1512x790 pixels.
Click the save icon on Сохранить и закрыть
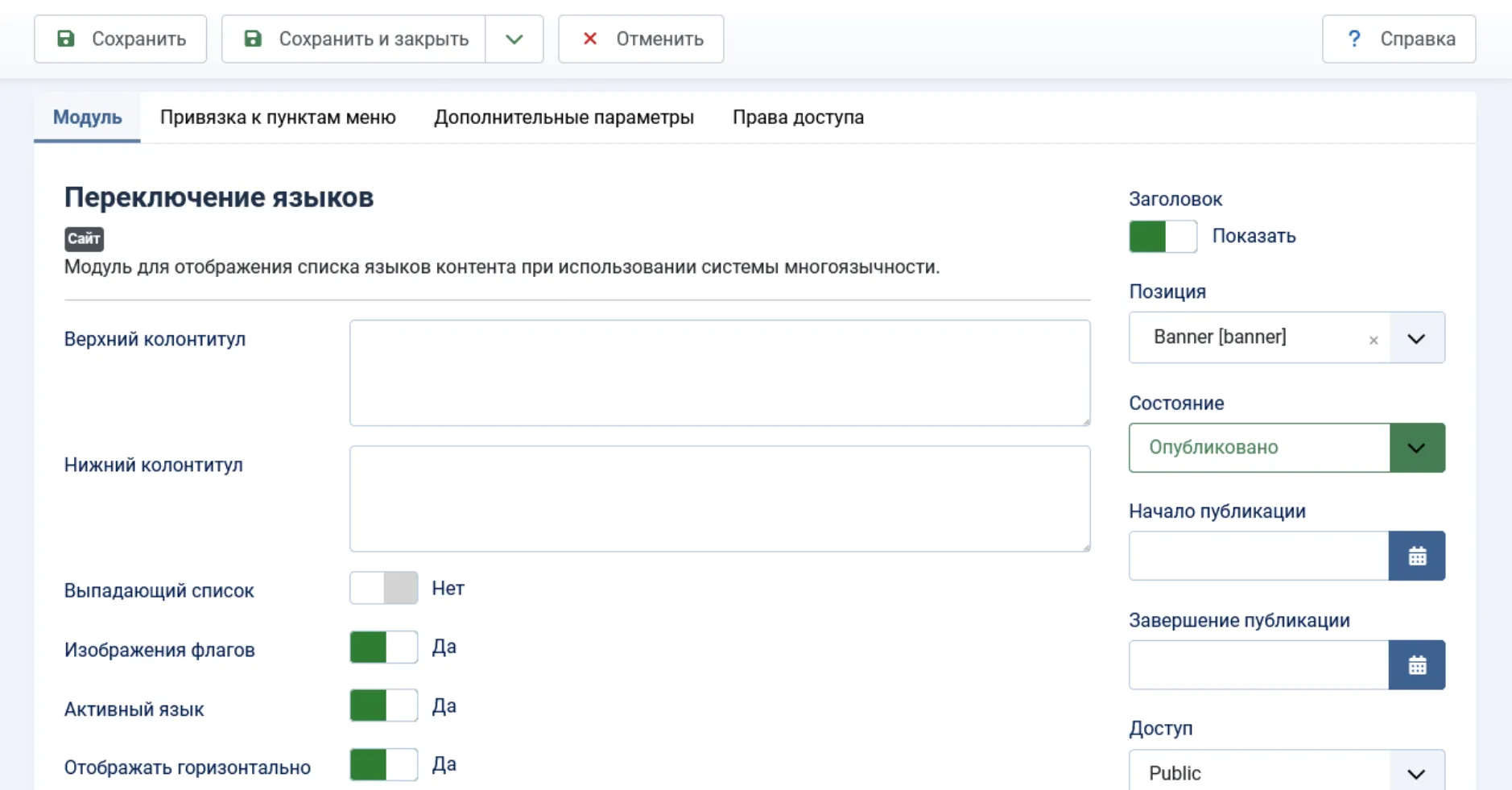tap(253, 39)
